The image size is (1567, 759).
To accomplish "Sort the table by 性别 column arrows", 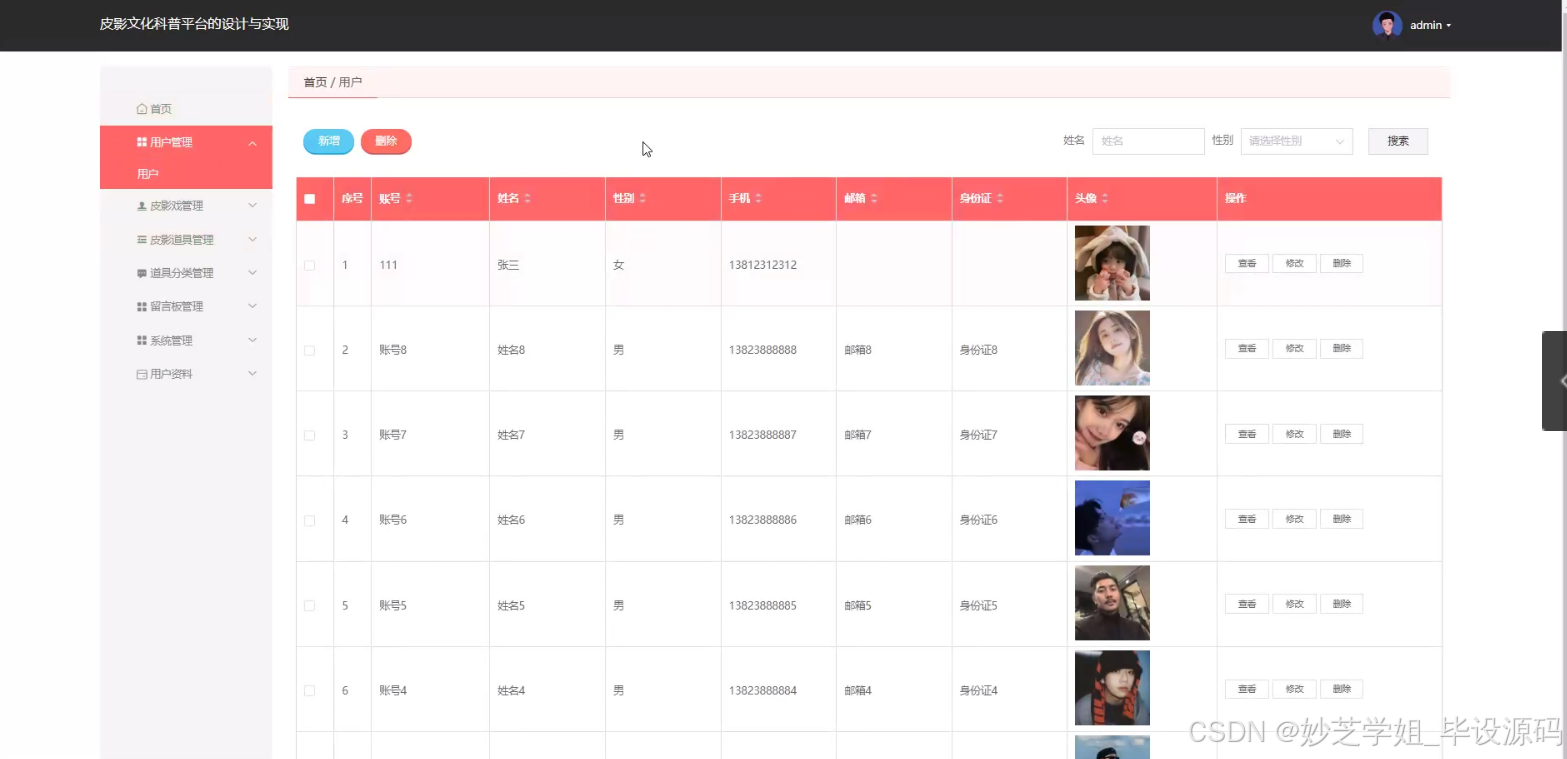I will [642, 199].
